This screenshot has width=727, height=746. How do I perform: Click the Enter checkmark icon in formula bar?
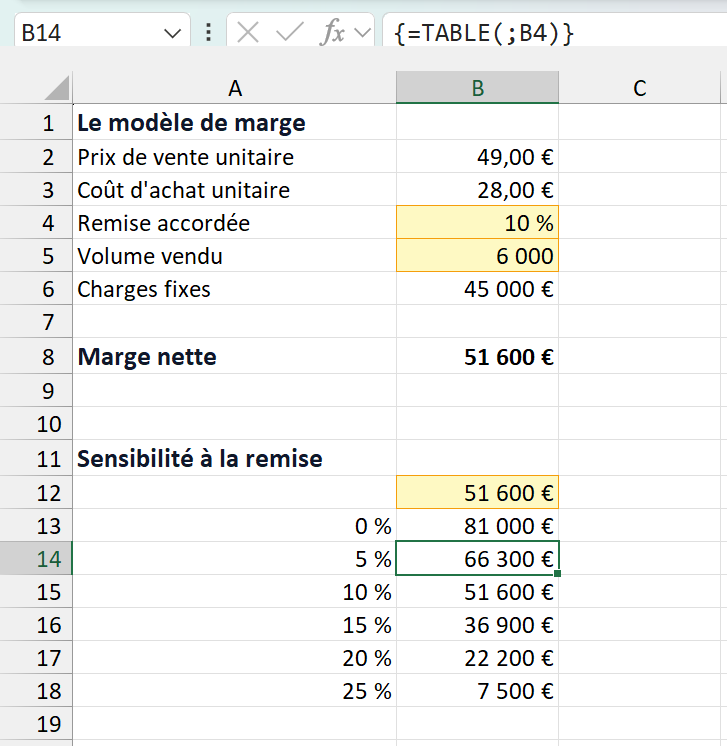[x=289, y=33]
